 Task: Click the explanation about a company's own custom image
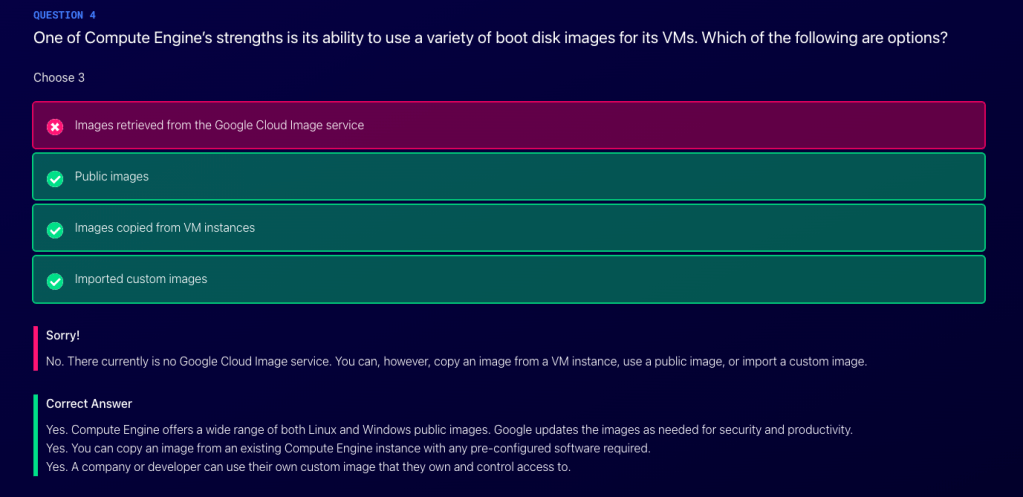(x=308, y=467)
